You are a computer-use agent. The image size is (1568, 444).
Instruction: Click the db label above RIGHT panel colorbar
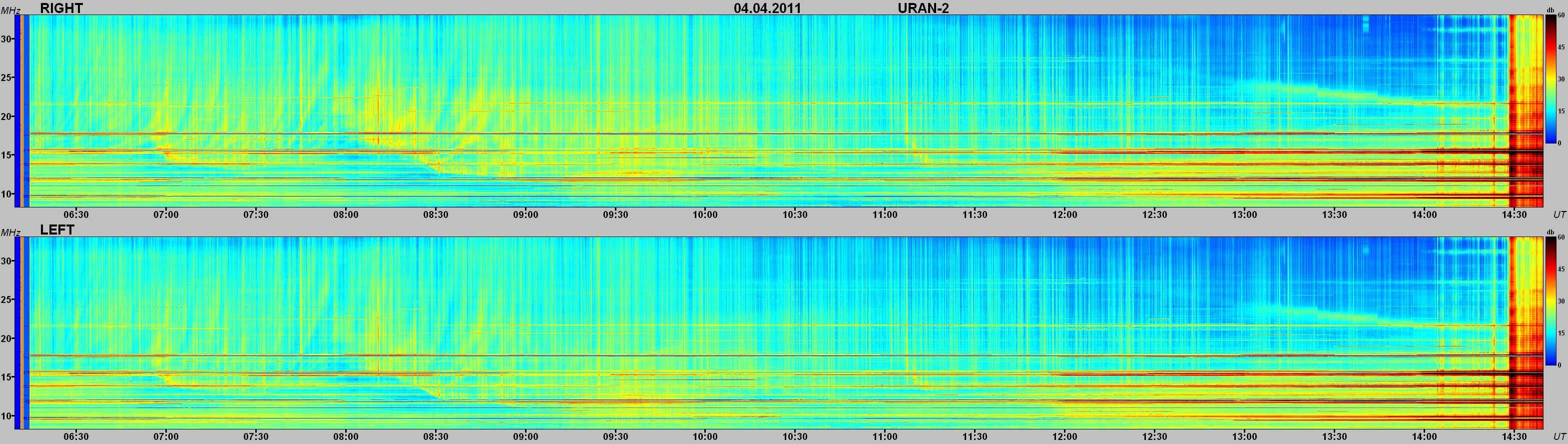click(1550, 11)
